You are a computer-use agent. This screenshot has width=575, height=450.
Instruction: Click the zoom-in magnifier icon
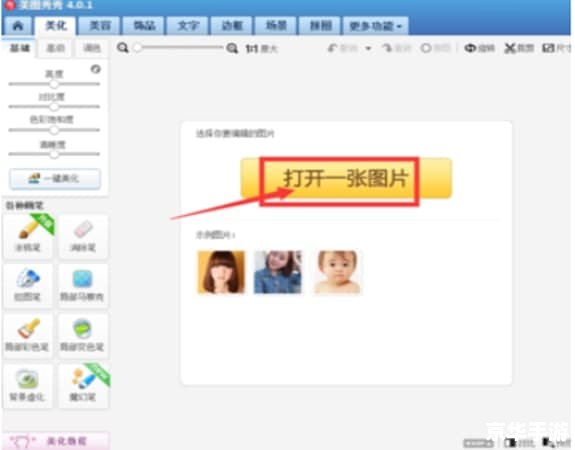click(x=232, y=48)
